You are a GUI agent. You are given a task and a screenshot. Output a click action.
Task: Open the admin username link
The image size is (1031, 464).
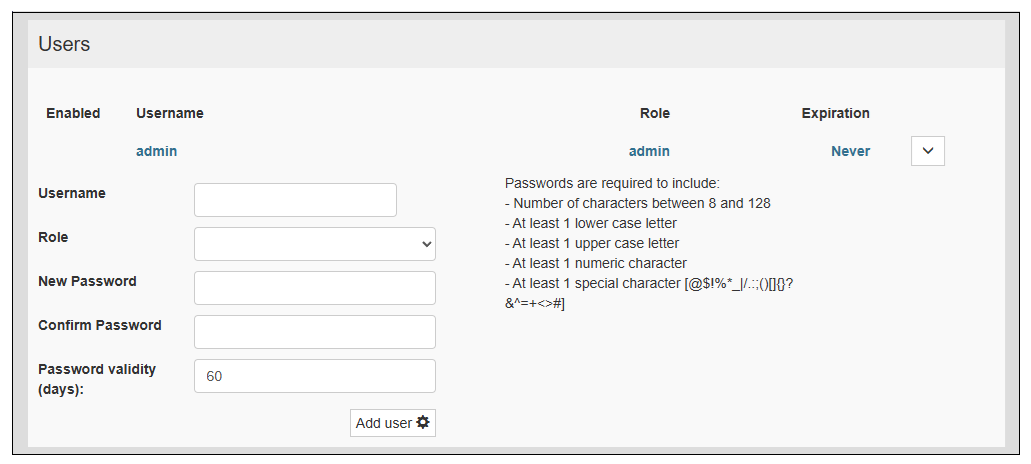point(156,151)
